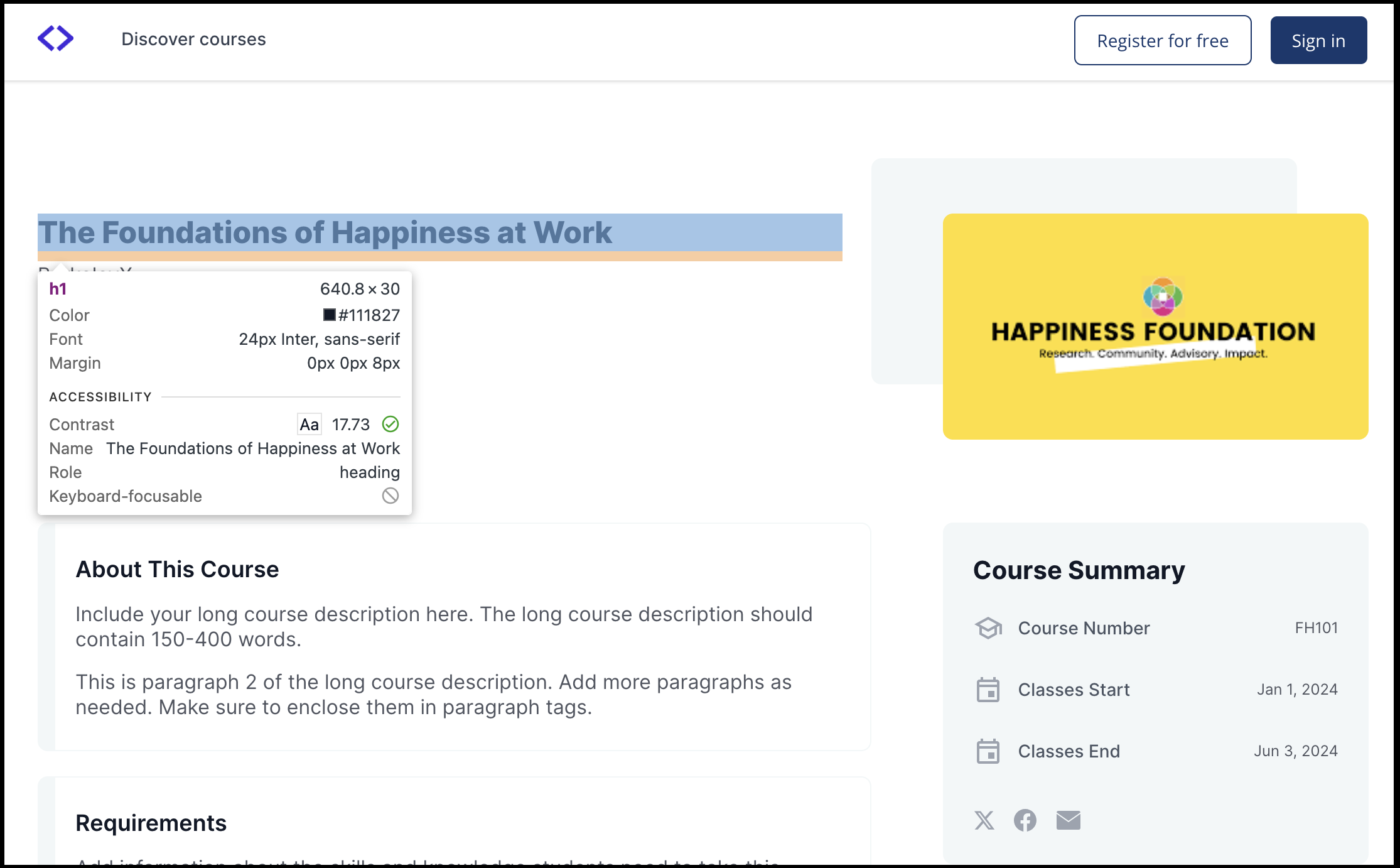Click the h1 tag label in tooltip
This screenshot has width=1400, height=868.
pyautogui.click(x=58, y=289)
